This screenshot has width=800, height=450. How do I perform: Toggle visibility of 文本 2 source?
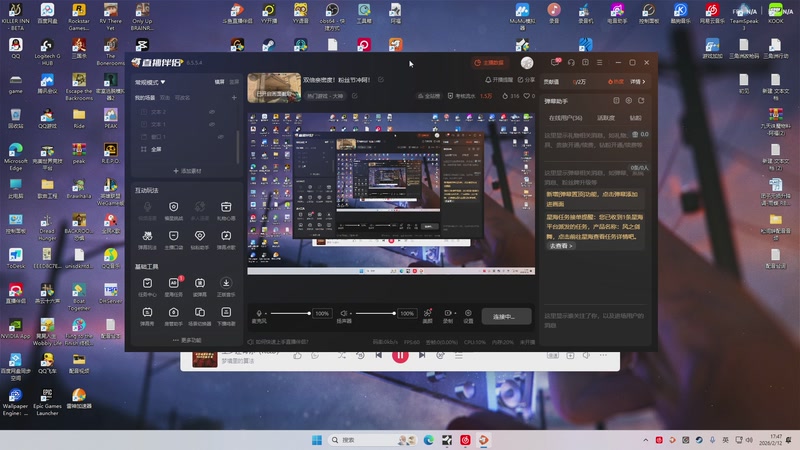click(212, 112)
